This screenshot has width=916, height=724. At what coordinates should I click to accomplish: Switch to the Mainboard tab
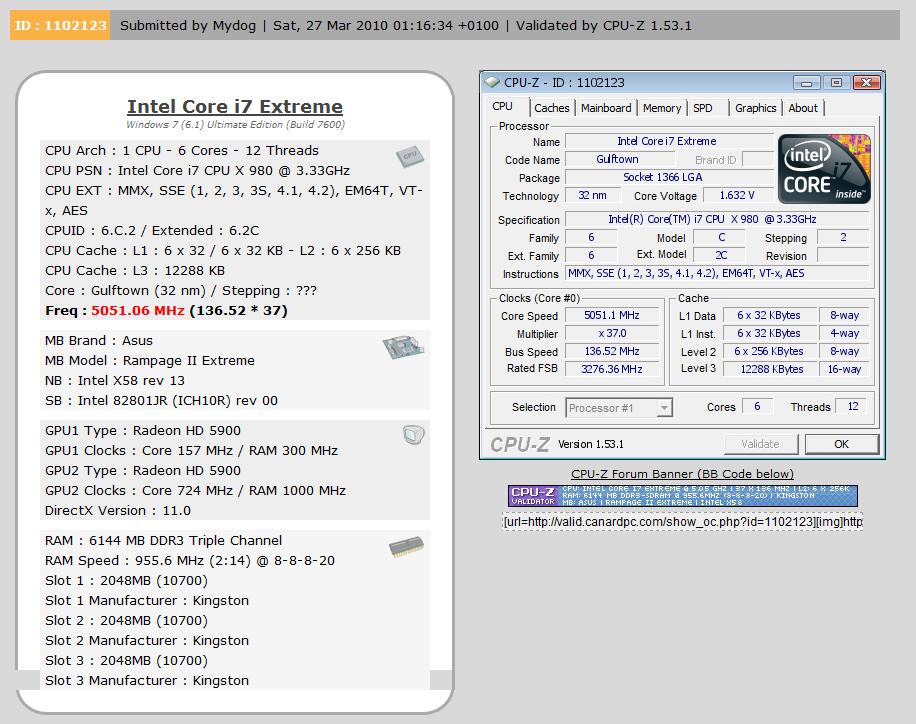pos(606,108)
